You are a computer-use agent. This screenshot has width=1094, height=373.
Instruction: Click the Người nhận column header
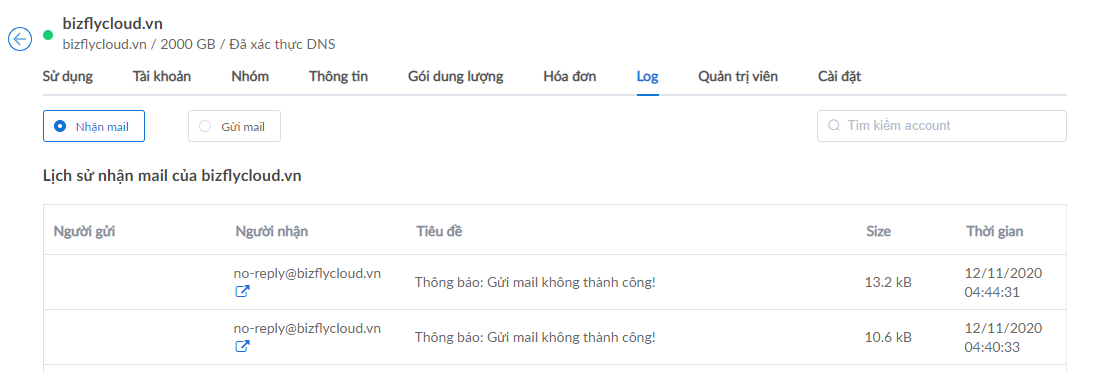271,231
